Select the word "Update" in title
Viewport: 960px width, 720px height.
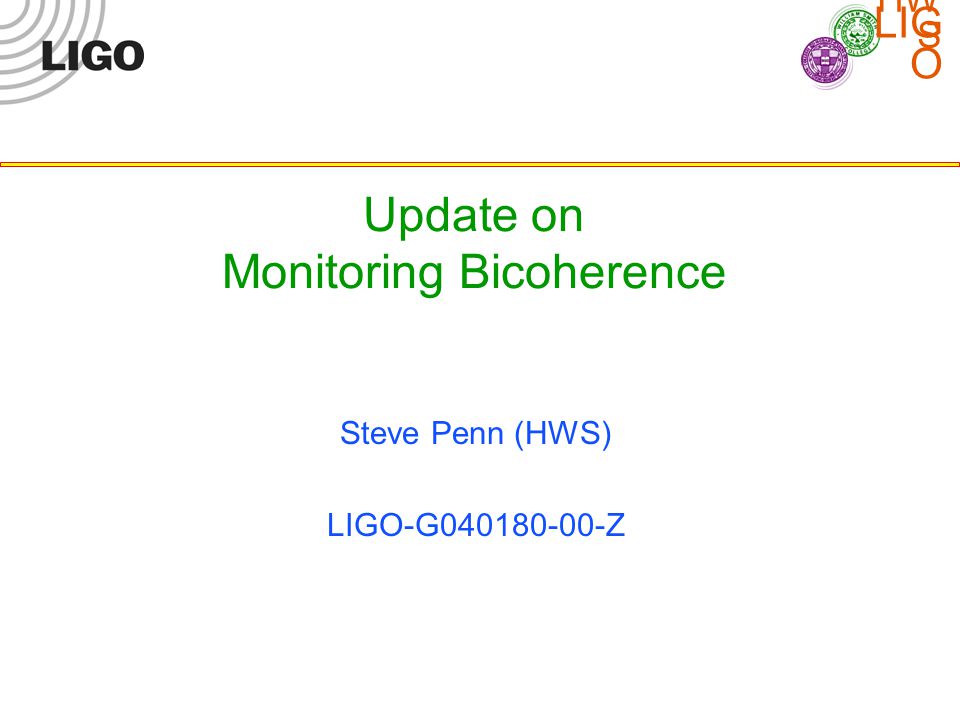click(440, 216)
